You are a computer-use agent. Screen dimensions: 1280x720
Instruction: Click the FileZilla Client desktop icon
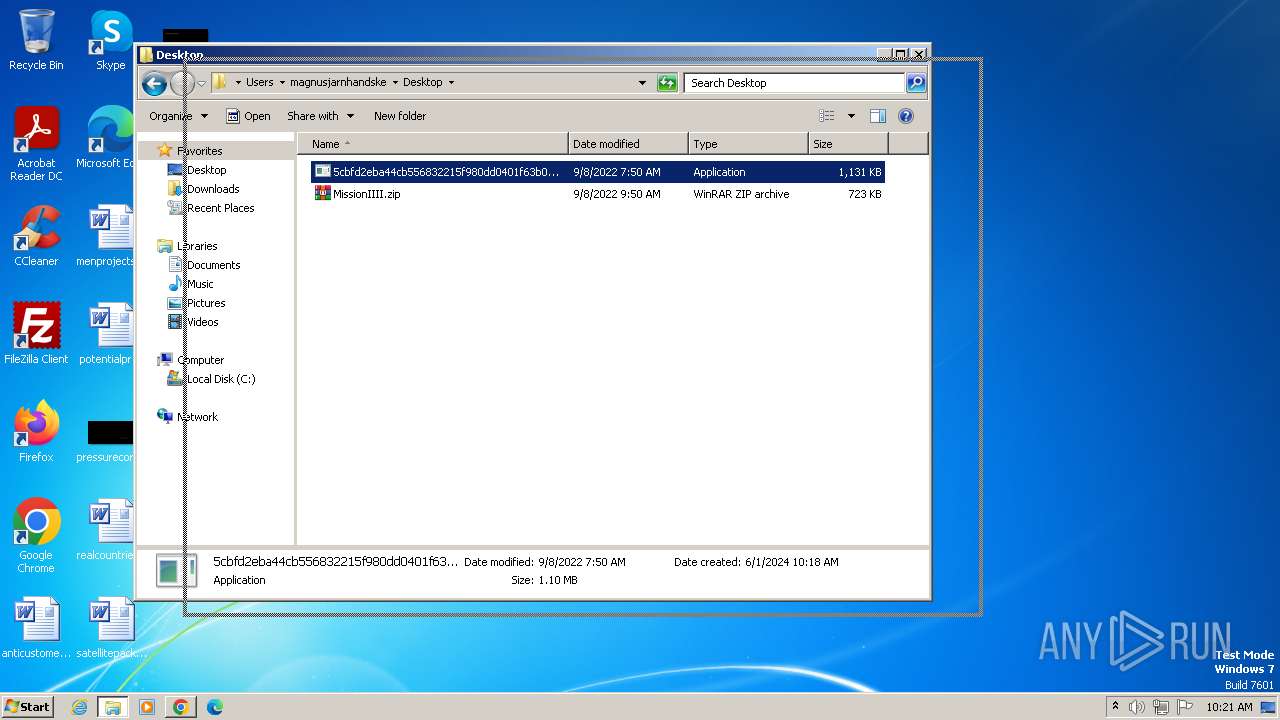(36, 334)
